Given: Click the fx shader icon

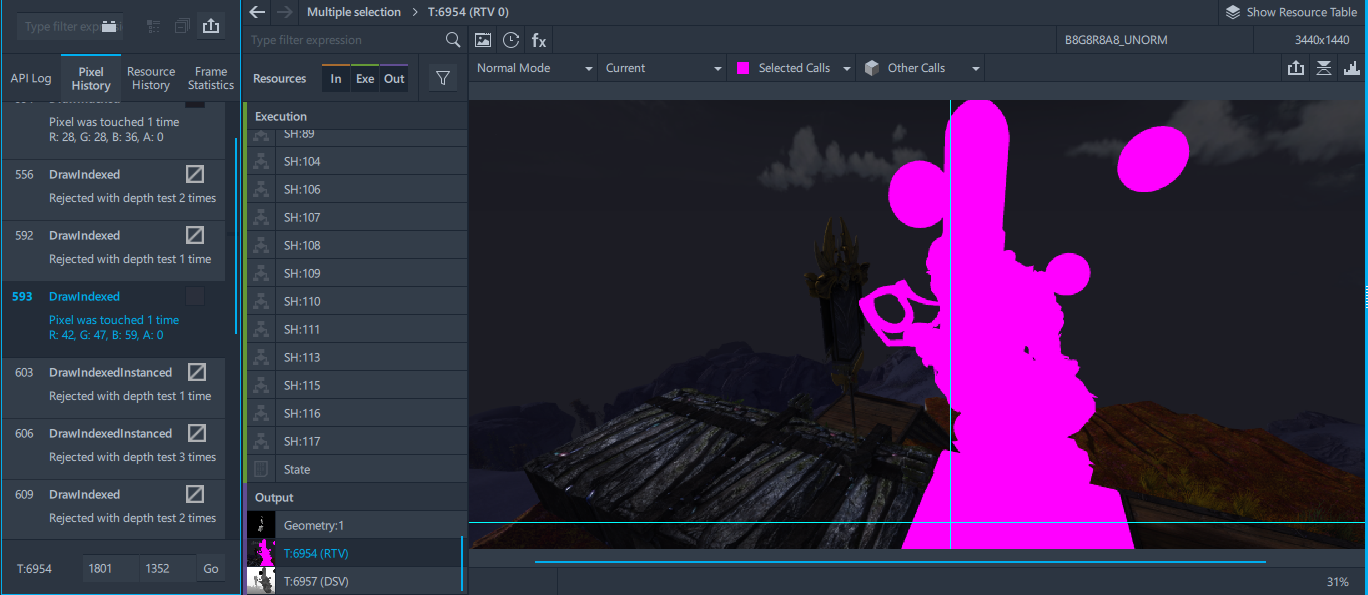Looking at the screenshot, I should 539,40.
